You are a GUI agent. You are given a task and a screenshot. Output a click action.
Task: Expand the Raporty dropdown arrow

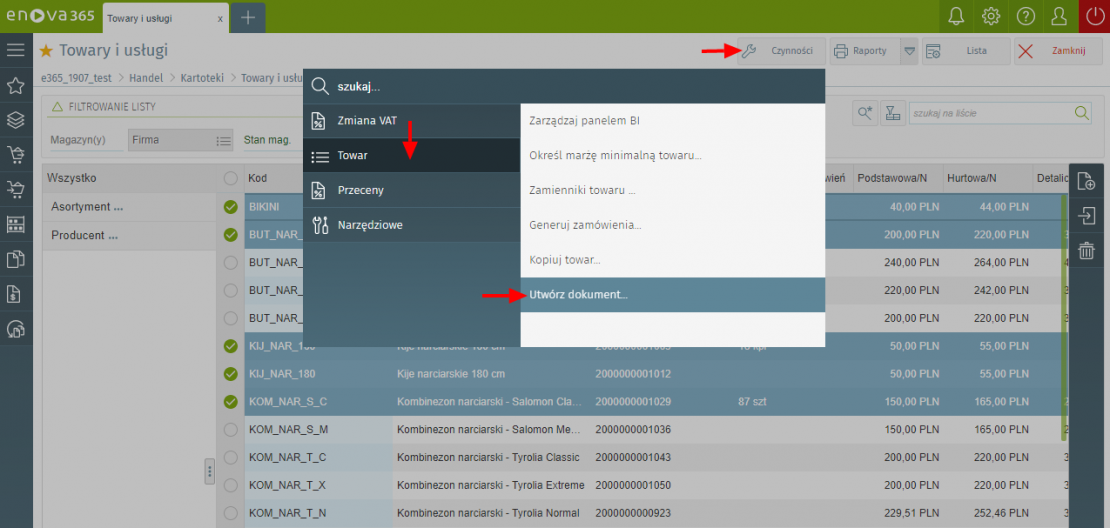tap(908, 51)
